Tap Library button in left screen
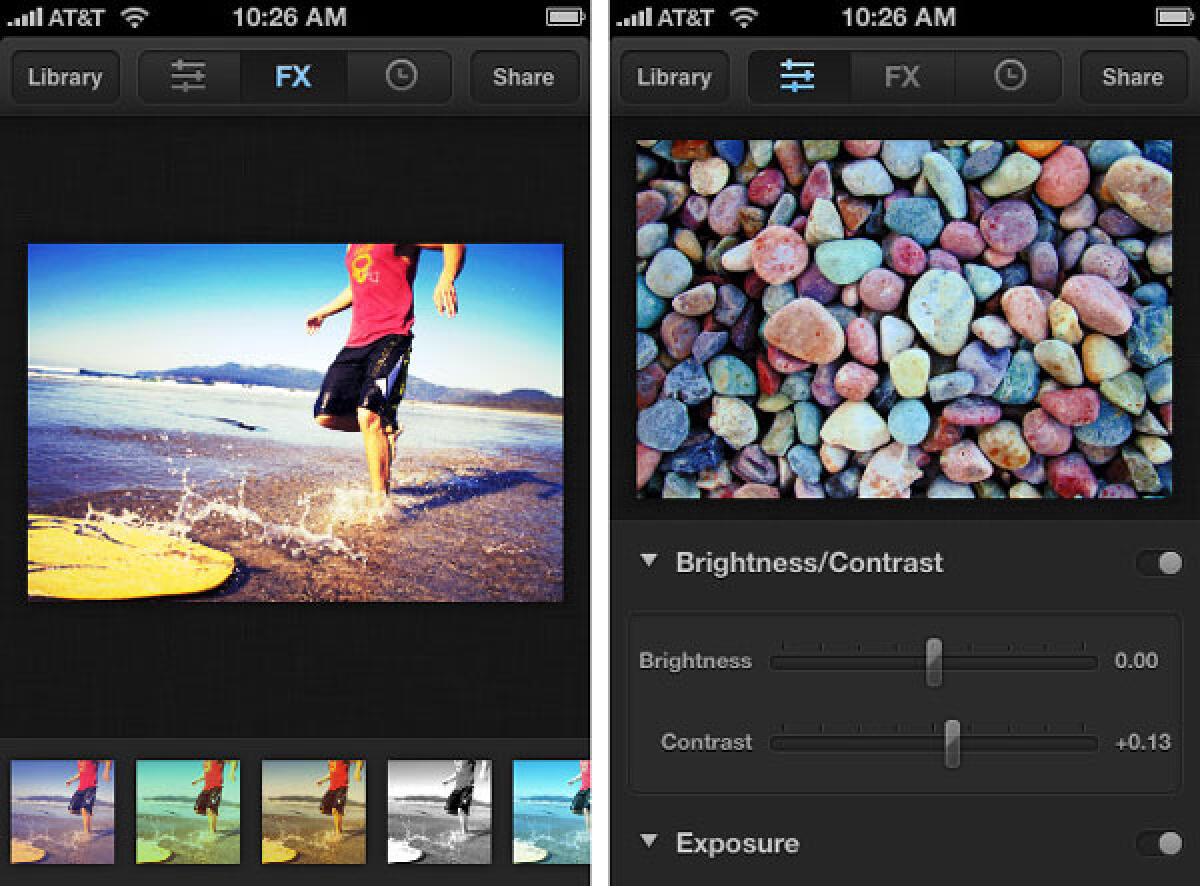Screen dimensions: 1200x886 (65, 77)
